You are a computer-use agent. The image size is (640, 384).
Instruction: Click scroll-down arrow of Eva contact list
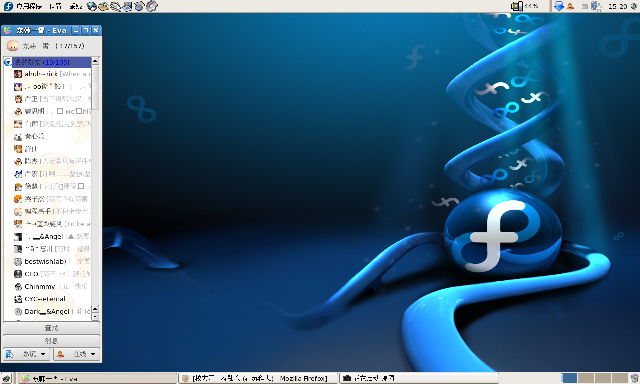coord(95,317)
